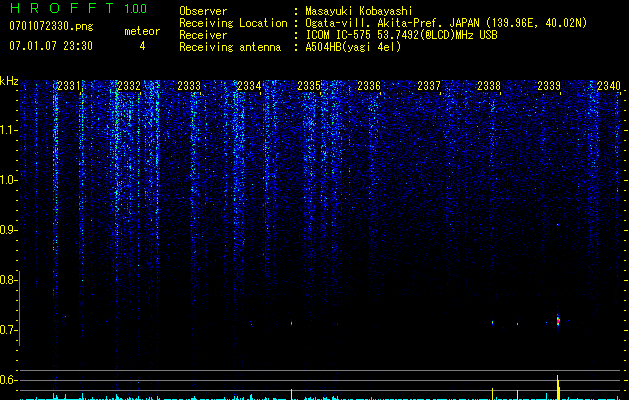
Task: Click the 2339 time marker
Action: 549,85
